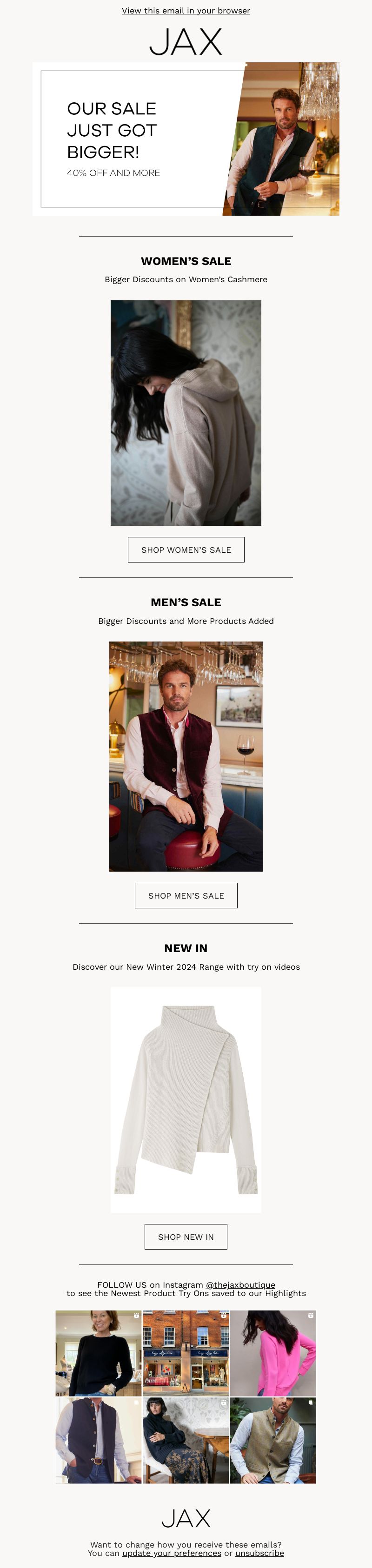The height and width of the screenshot is (1568, 372).
Task: Open the white wrap sweater product image
Action: pos(186,1100)
